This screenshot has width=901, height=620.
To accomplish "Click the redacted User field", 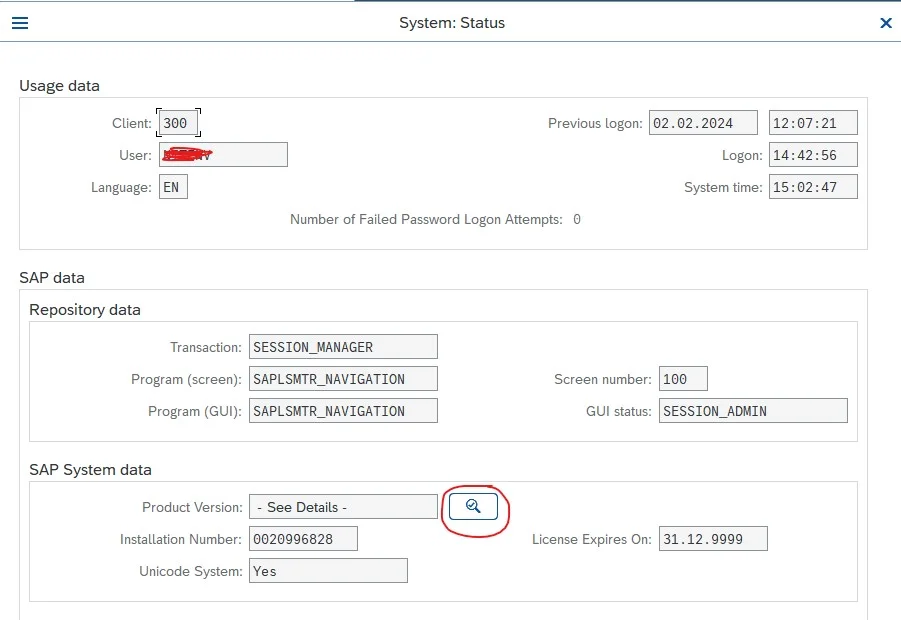I will pos(223,155).
